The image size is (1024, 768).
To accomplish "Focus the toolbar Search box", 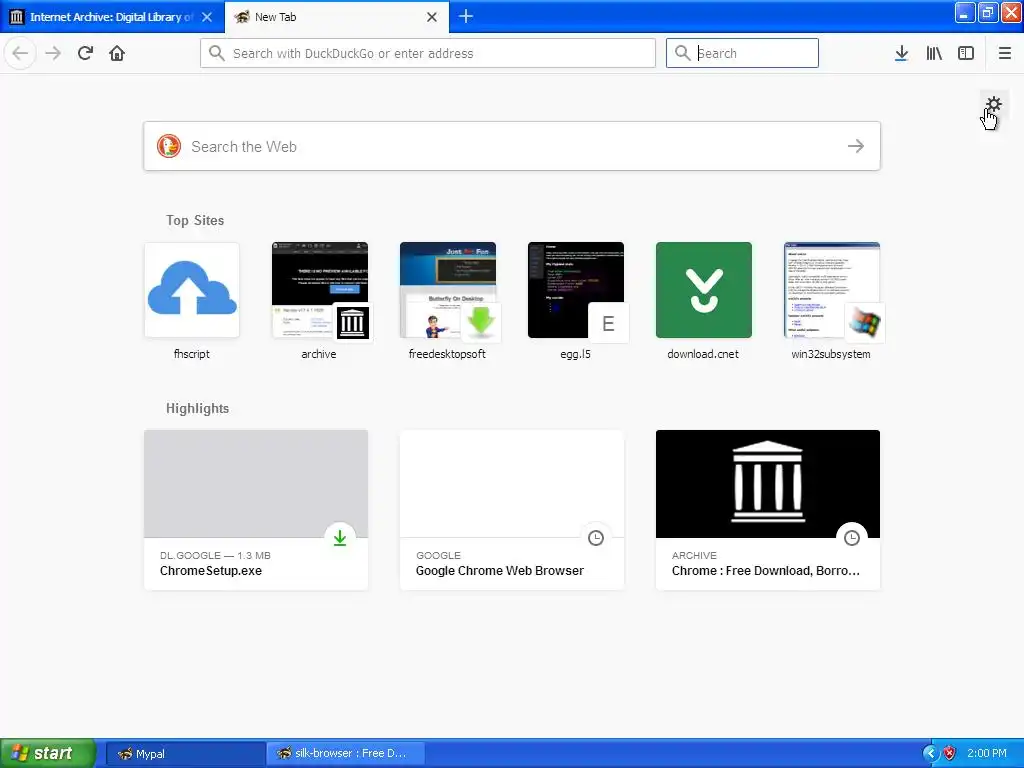I will (x=742, y=53).
